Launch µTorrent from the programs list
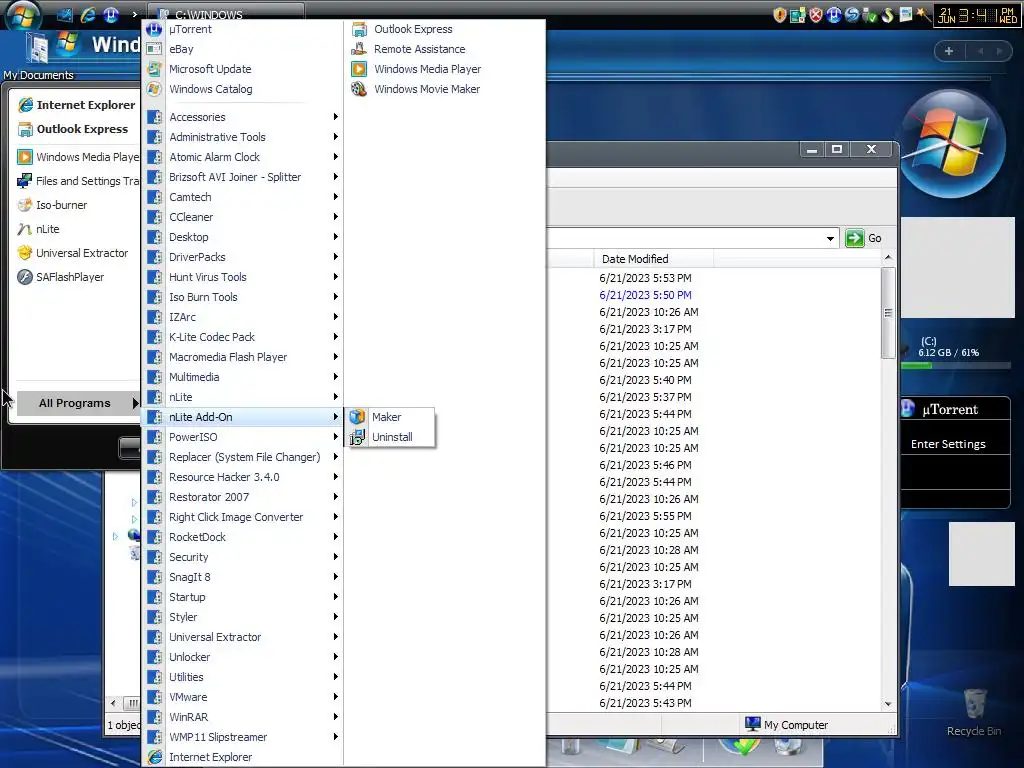This screenshot has width=1024, height=768. 242,29
